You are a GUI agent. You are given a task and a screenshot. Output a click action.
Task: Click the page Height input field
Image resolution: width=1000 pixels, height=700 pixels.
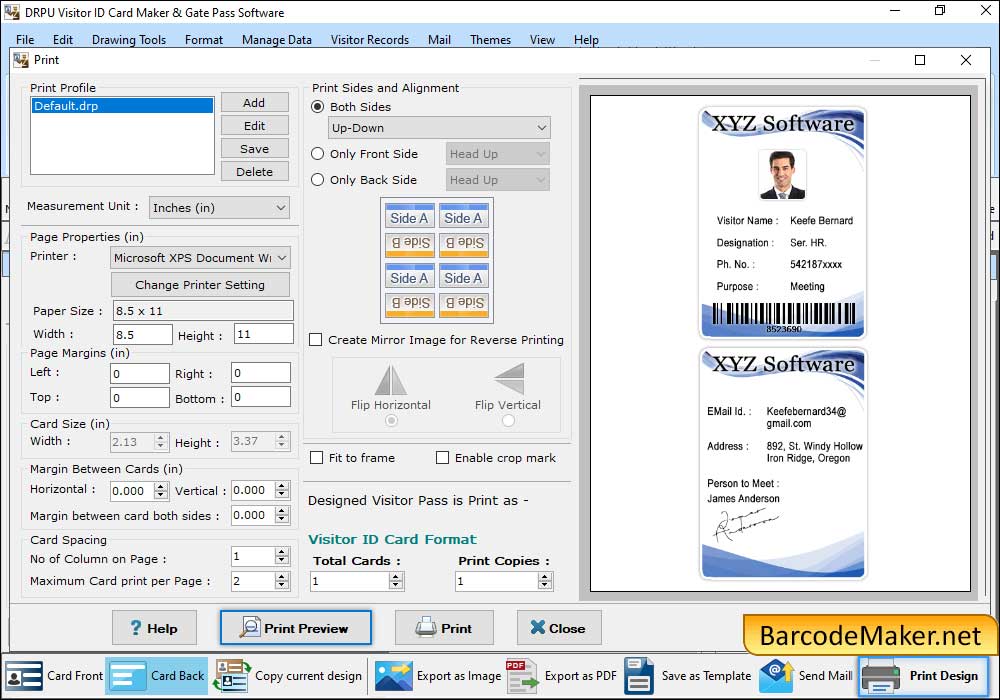coord(264,334)
